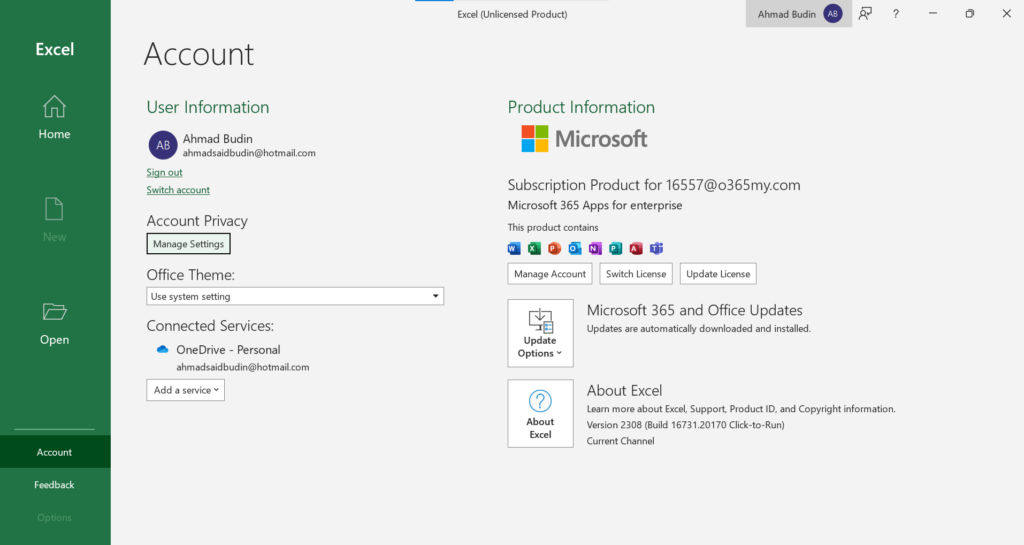Click Subscription Product for 16557@o365my.com

click(654, 185)
